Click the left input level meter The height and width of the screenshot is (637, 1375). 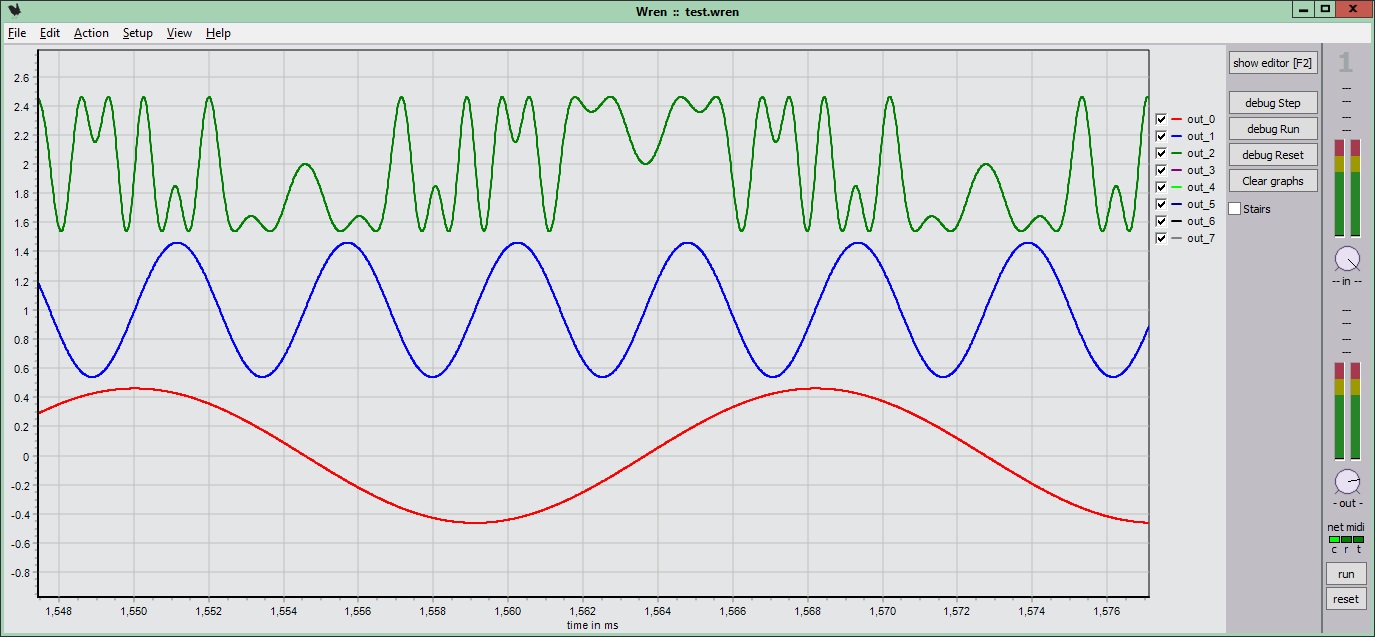(x=1339, y=187)
